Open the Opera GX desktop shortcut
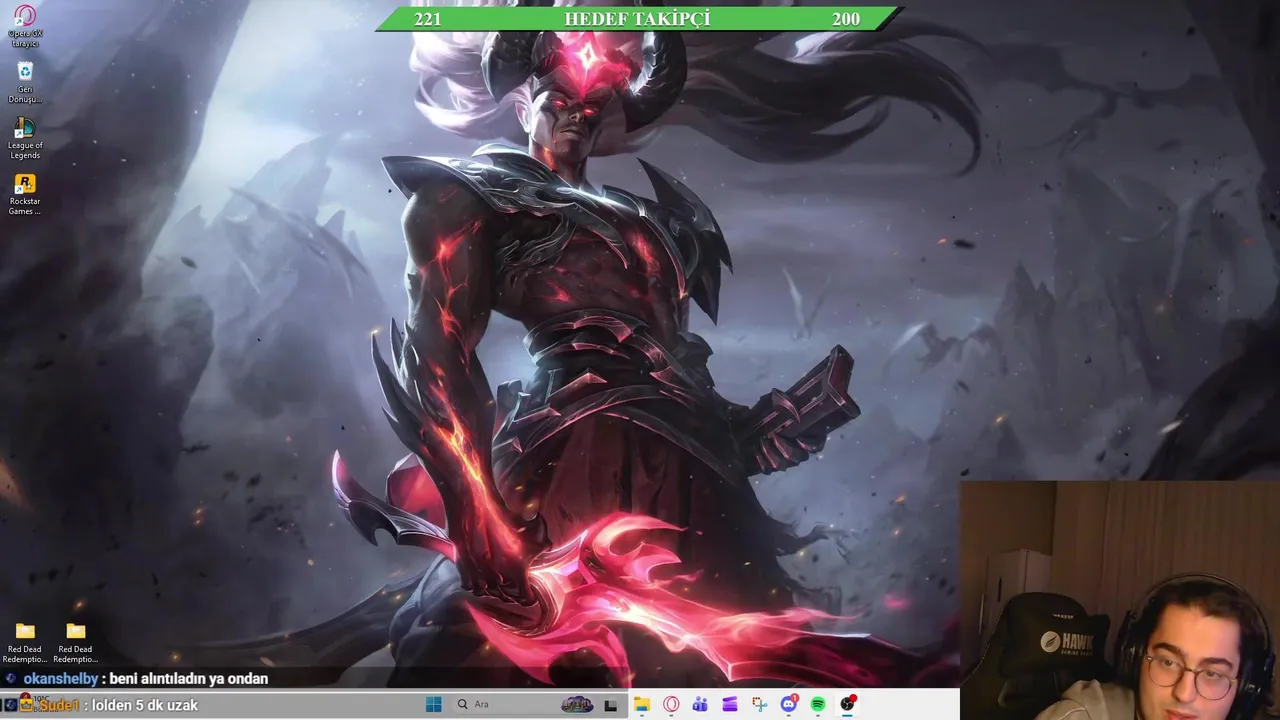 25,26
